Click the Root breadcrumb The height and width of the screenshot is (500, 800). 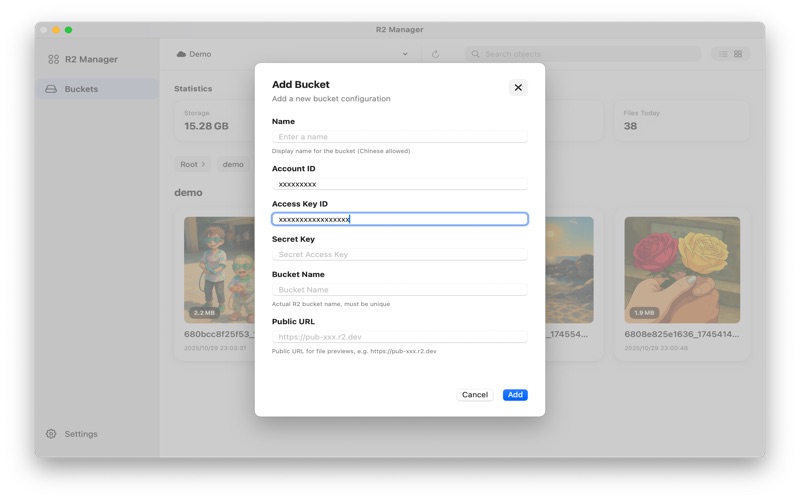[192, 164]
